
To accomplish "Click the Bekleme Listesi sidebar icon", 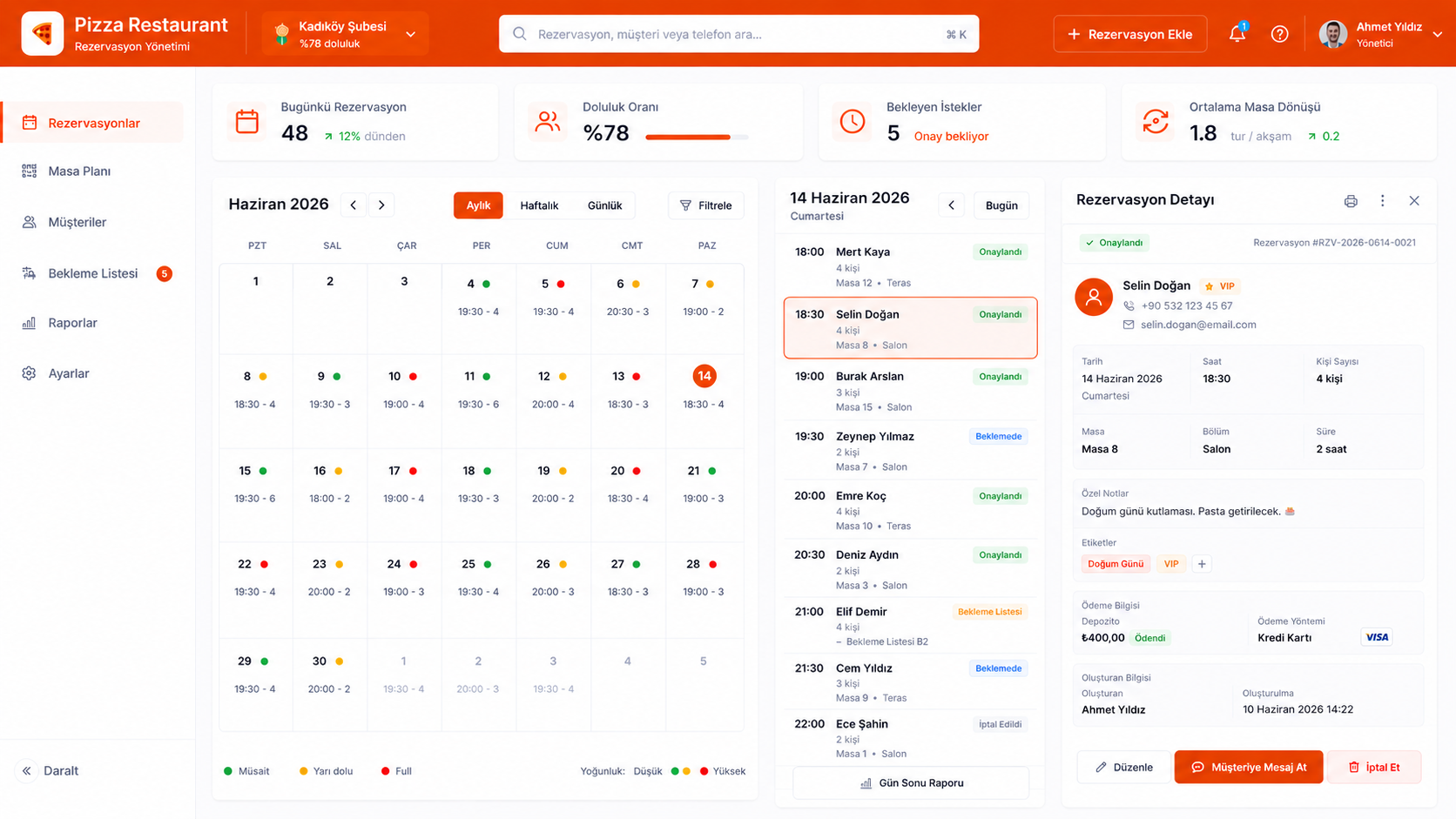I will point(29,273).
